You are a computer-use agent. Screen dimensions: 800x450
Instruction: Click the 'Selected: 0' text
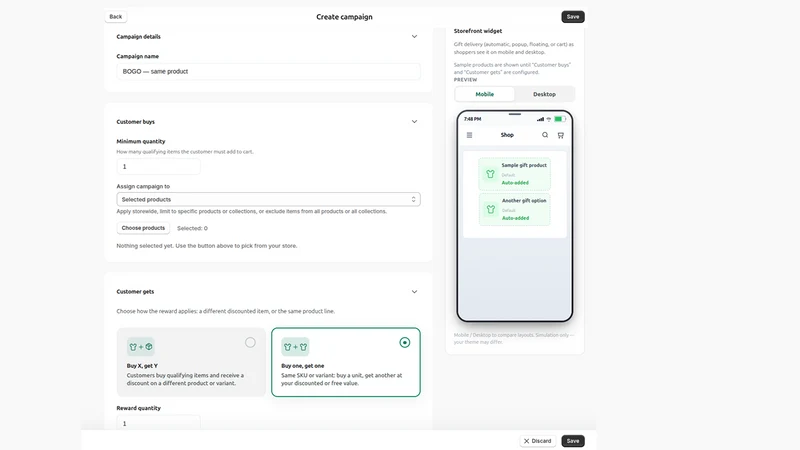[x=192, y=229]
